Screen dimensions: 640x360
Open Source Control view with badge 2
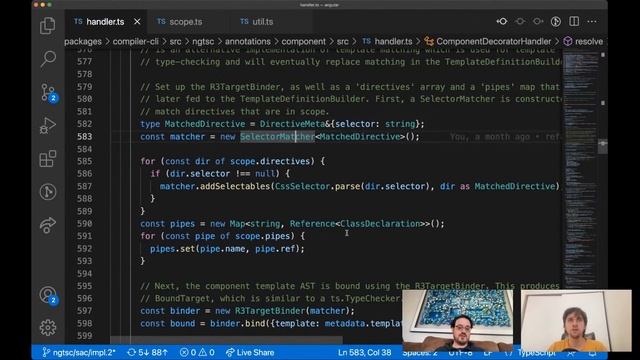pos(48,92)
